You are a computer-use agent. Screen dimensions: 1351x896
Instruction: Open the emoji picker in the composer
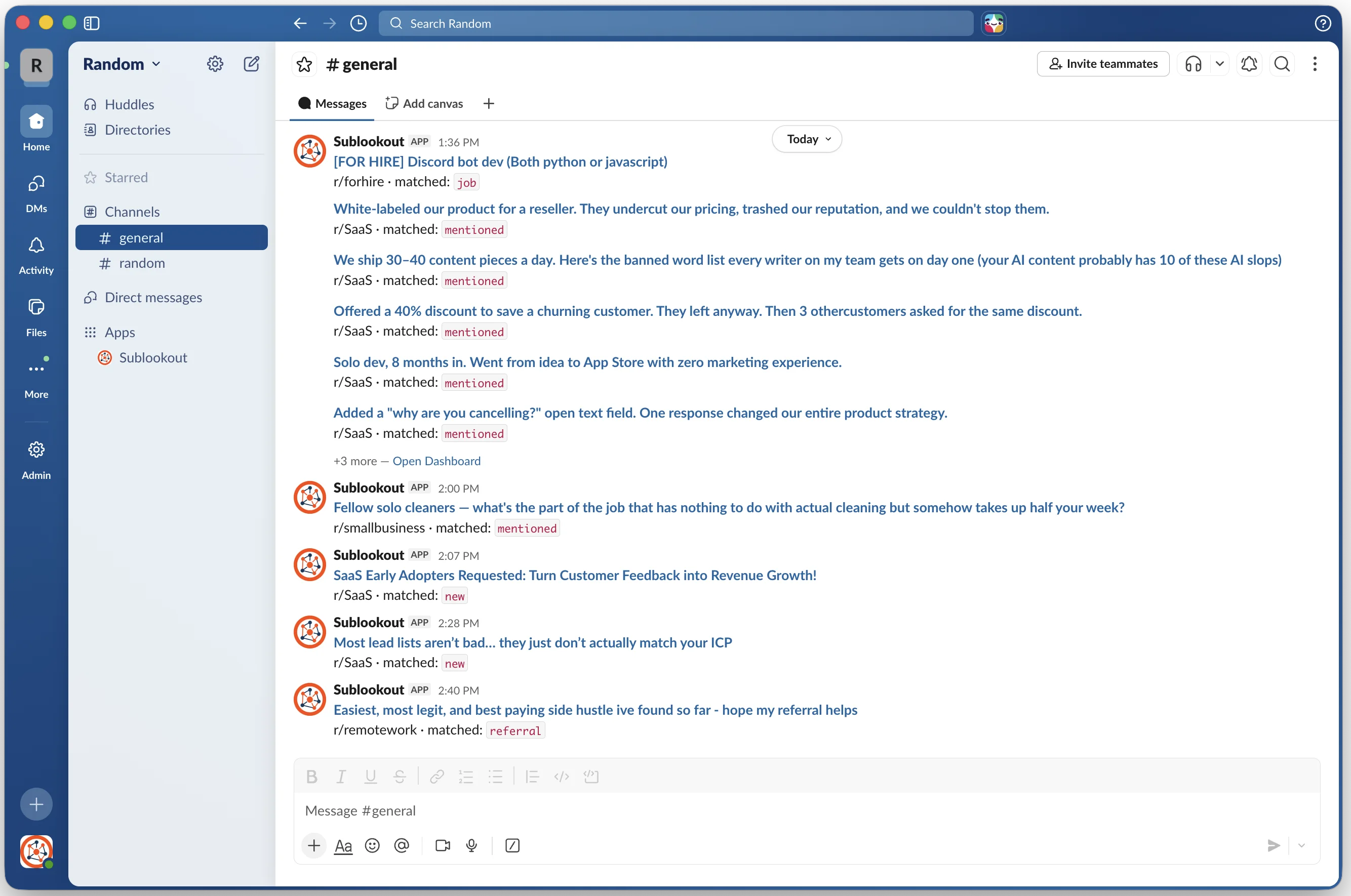pyautogui.click(x=372, y=845)
